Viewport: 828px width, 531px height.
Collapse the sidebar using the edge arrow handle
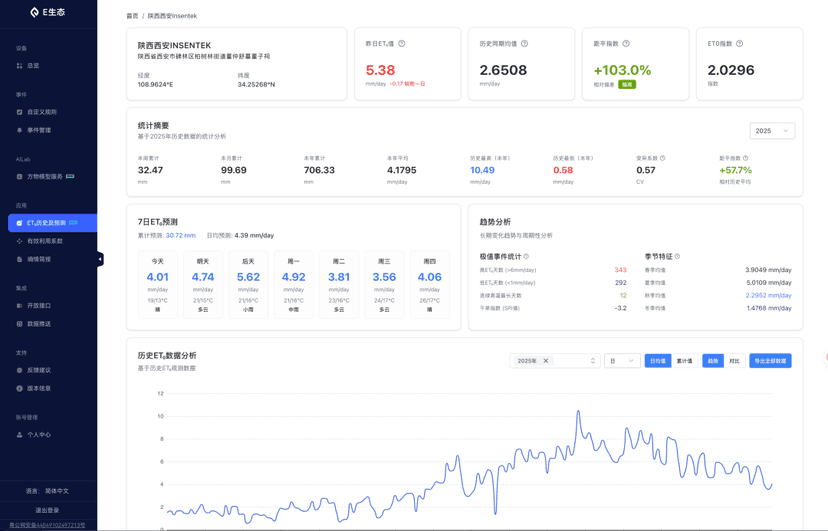[x=100, y=259]
